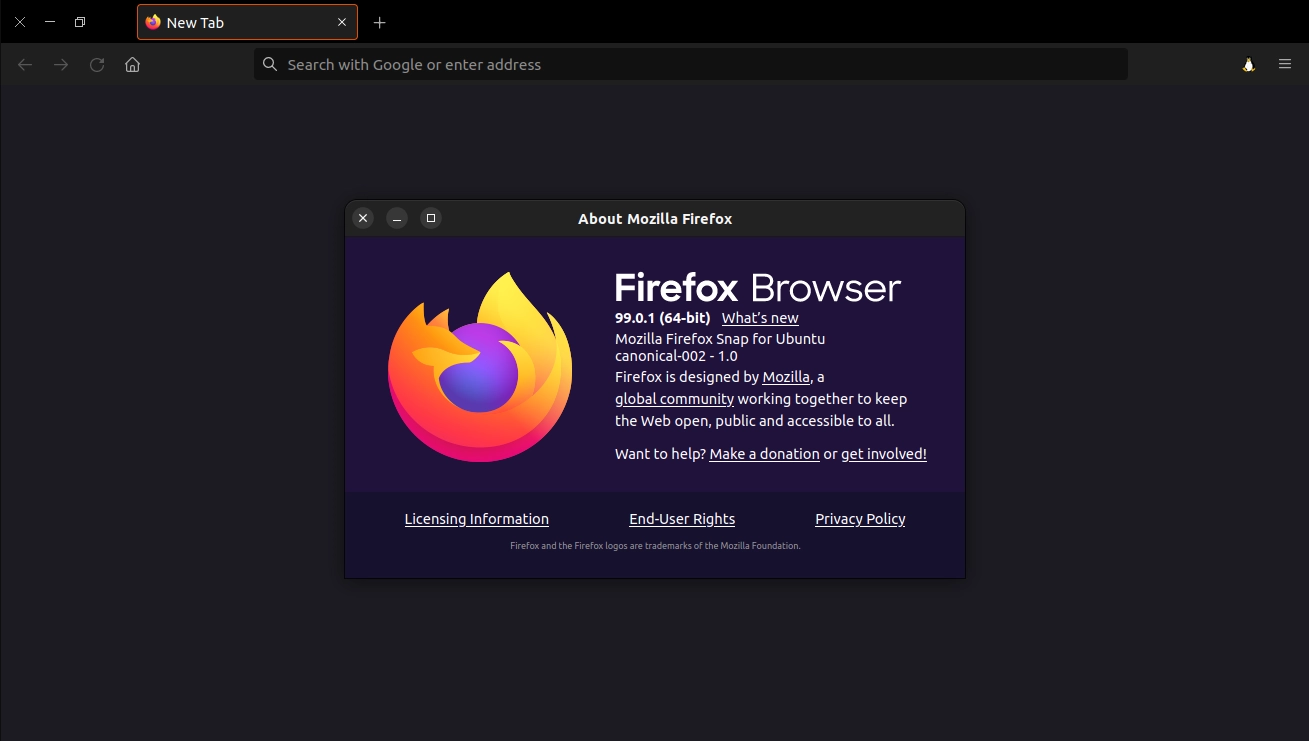Viewport: 1309px width, 741px height.
Task: Click the large Firefox logo in dialog
Action: (480, 367)
